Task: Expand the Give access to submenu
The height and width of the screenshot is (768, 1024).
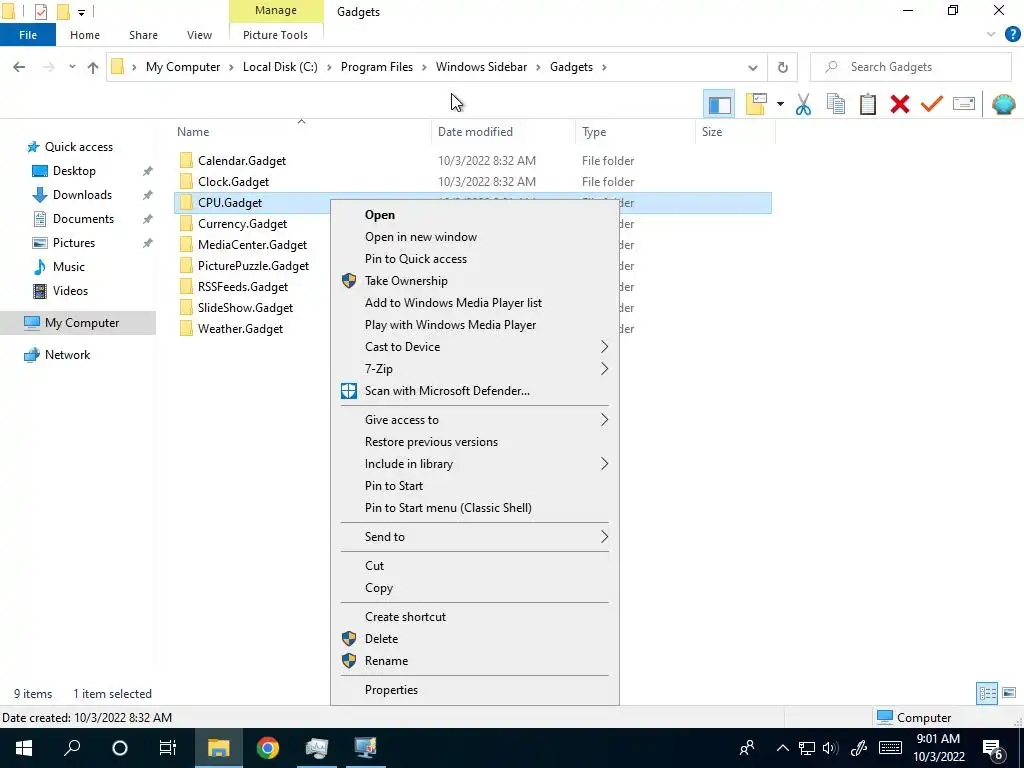Action: [x=475, y=420]
